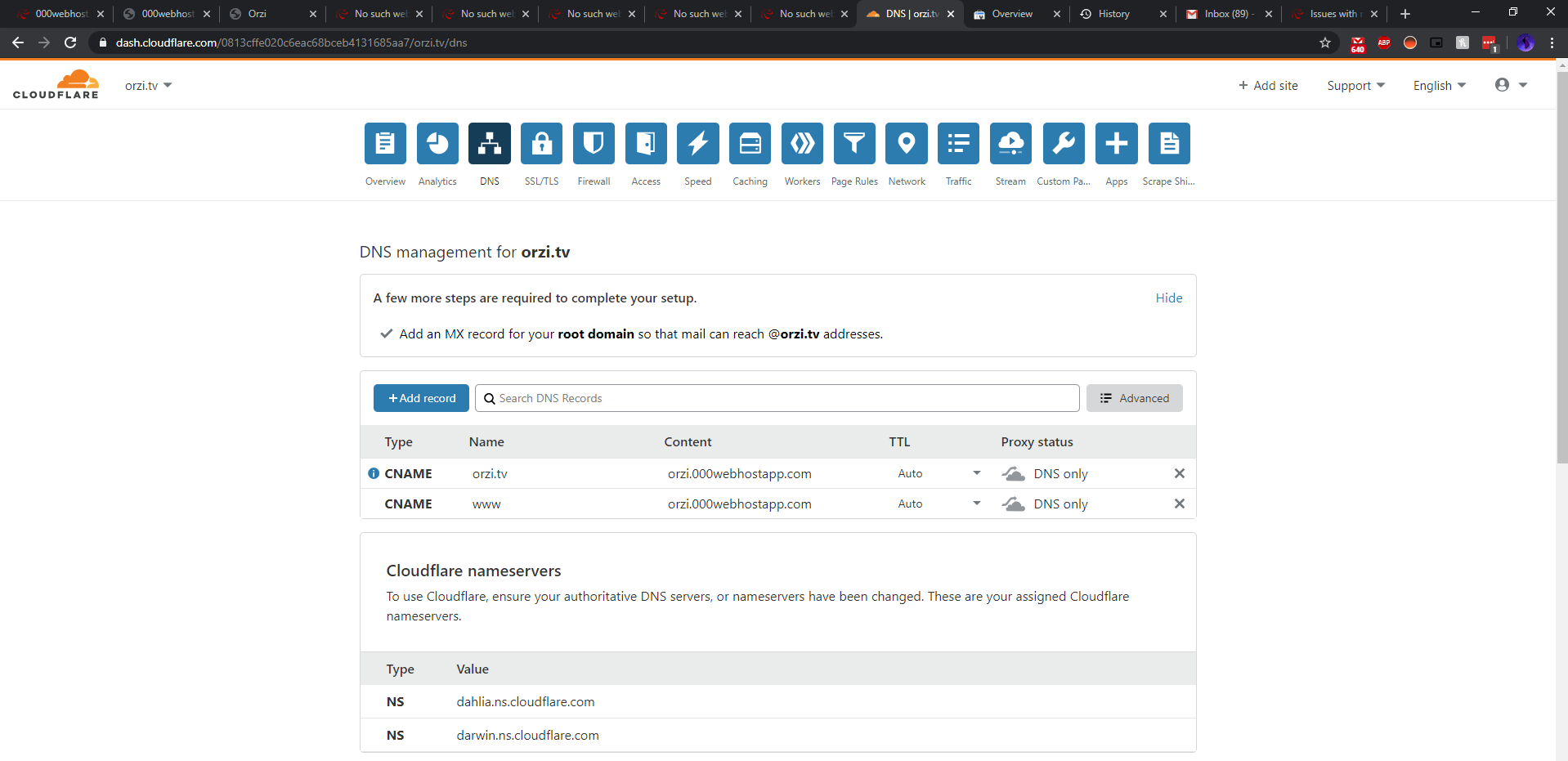Bookmark this page with star icon

(1325, 43)
